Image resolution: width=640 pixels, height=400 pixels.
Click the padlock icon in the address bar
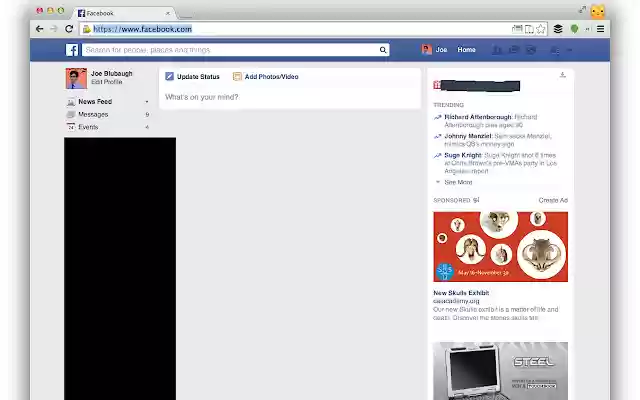87,29
